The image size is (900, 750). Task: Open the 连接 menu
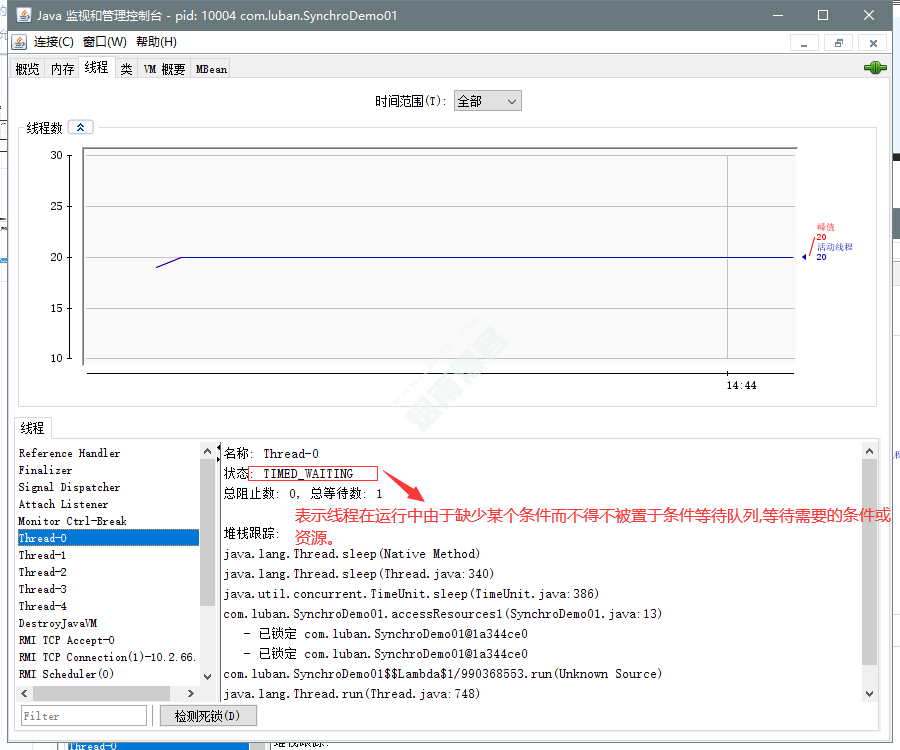tap(53, 42)
